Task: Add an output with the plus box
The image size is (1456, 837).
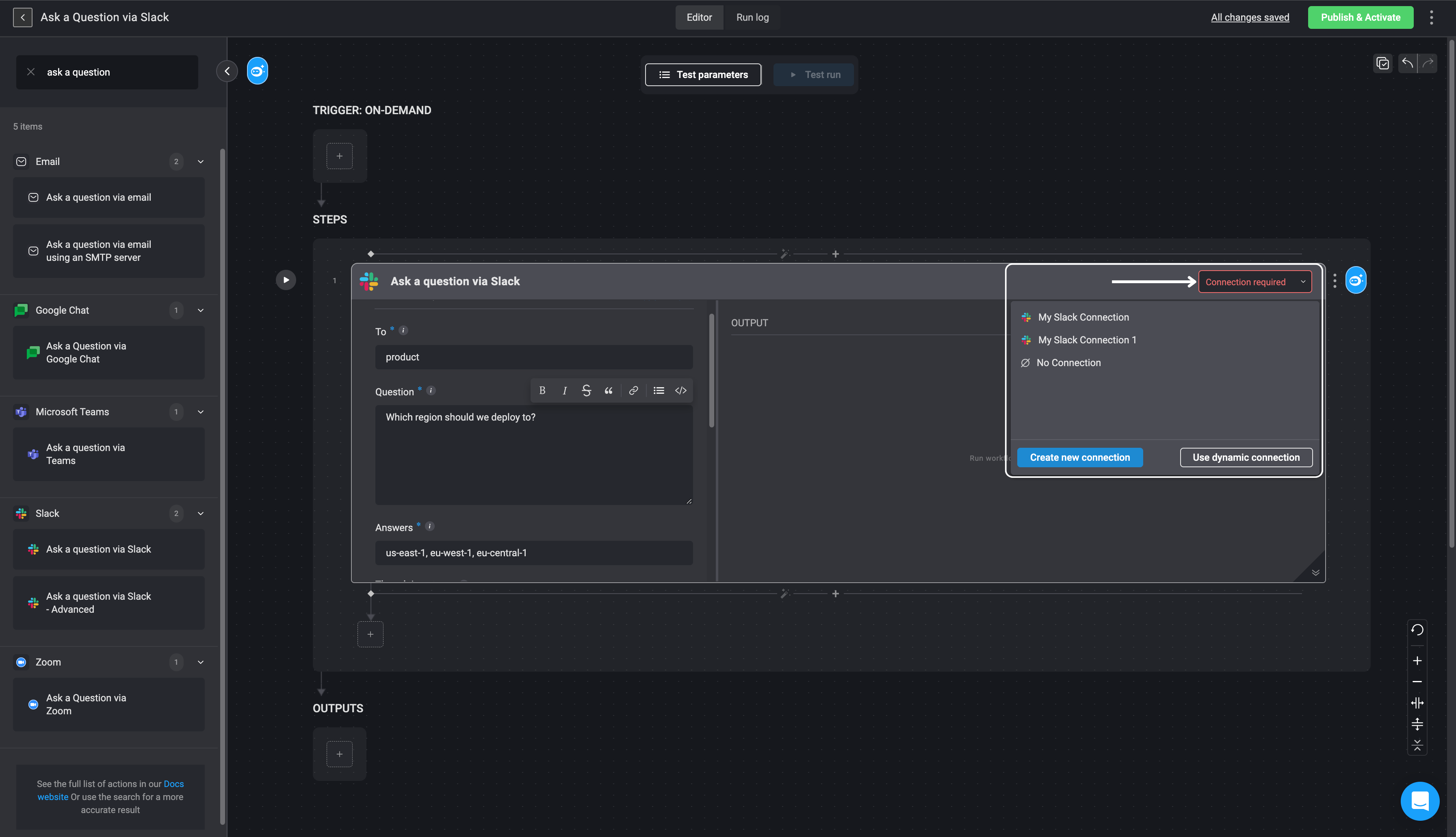Action: pyautogui.click(x=340, y=754)
